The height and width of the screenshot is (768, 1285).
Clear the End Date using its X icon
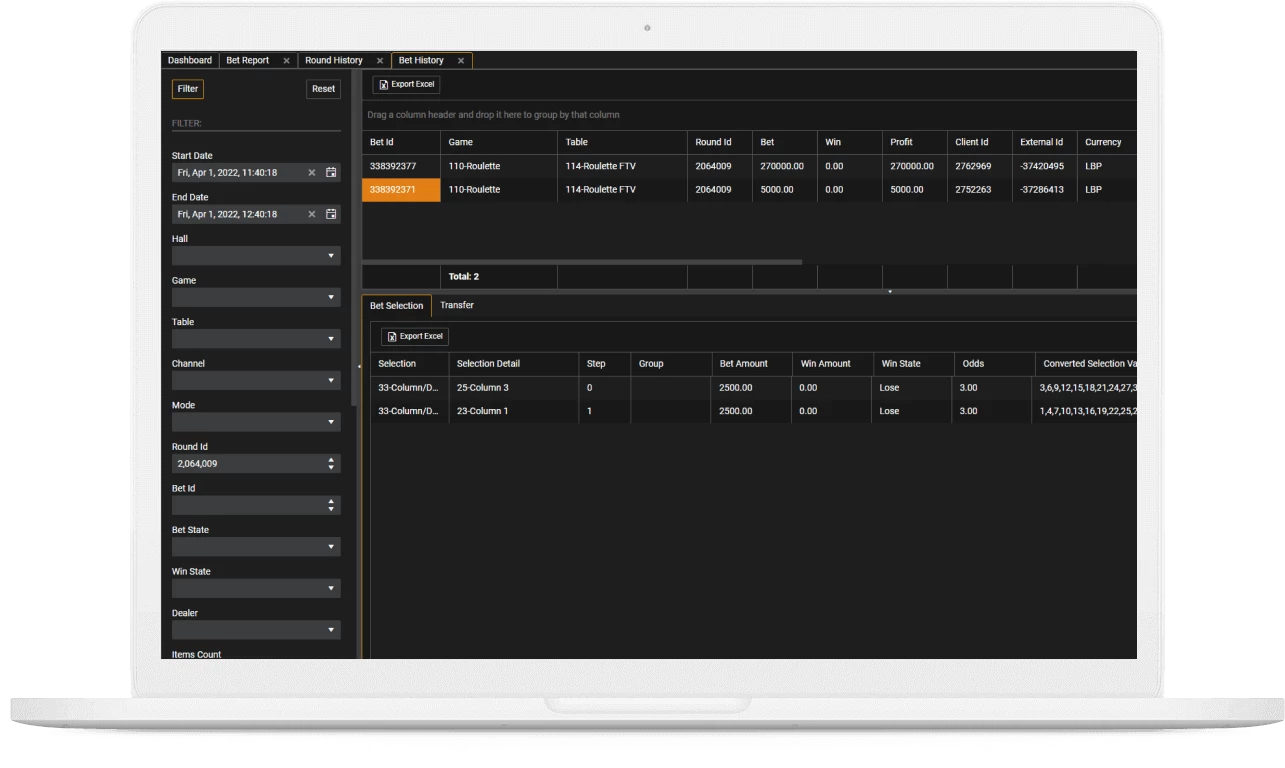(x=311, y=213)
